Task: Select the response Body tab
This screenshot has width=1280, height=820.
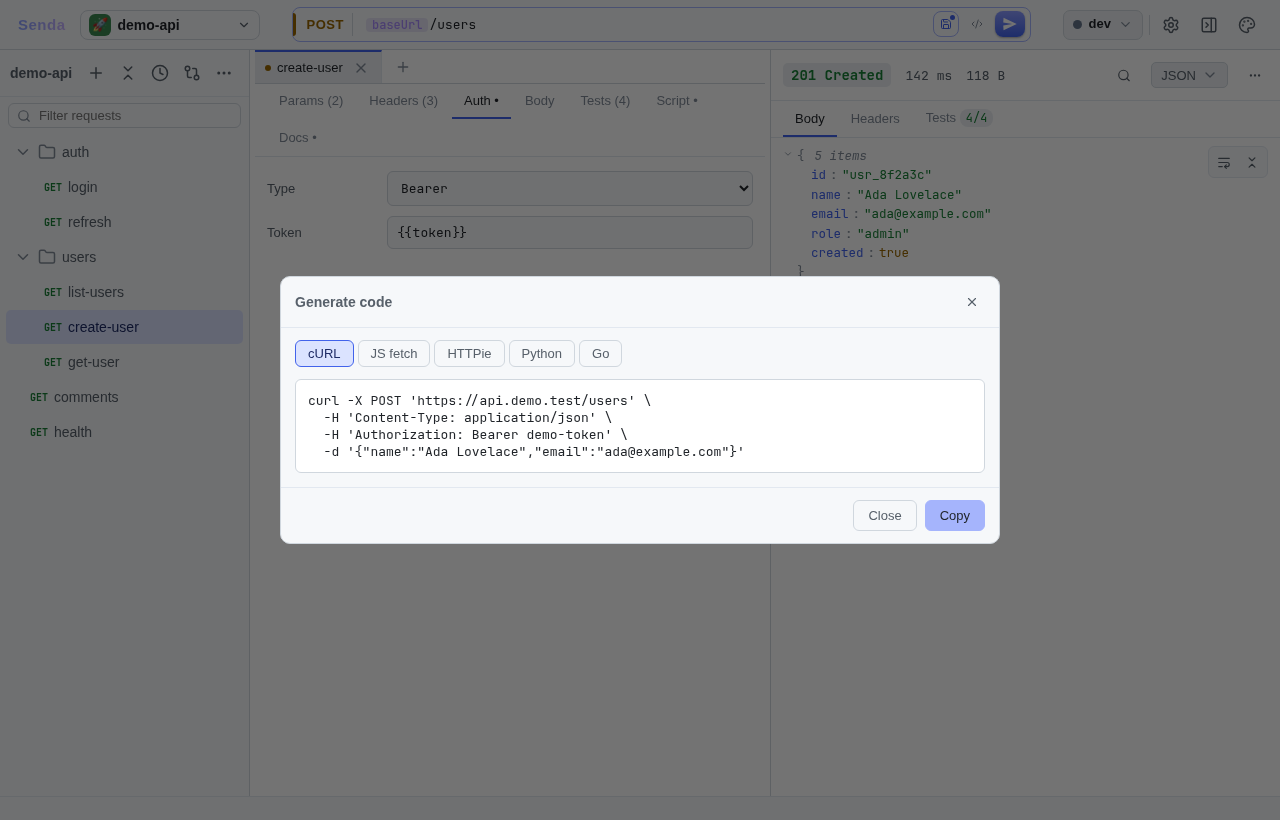Action: 810,118
